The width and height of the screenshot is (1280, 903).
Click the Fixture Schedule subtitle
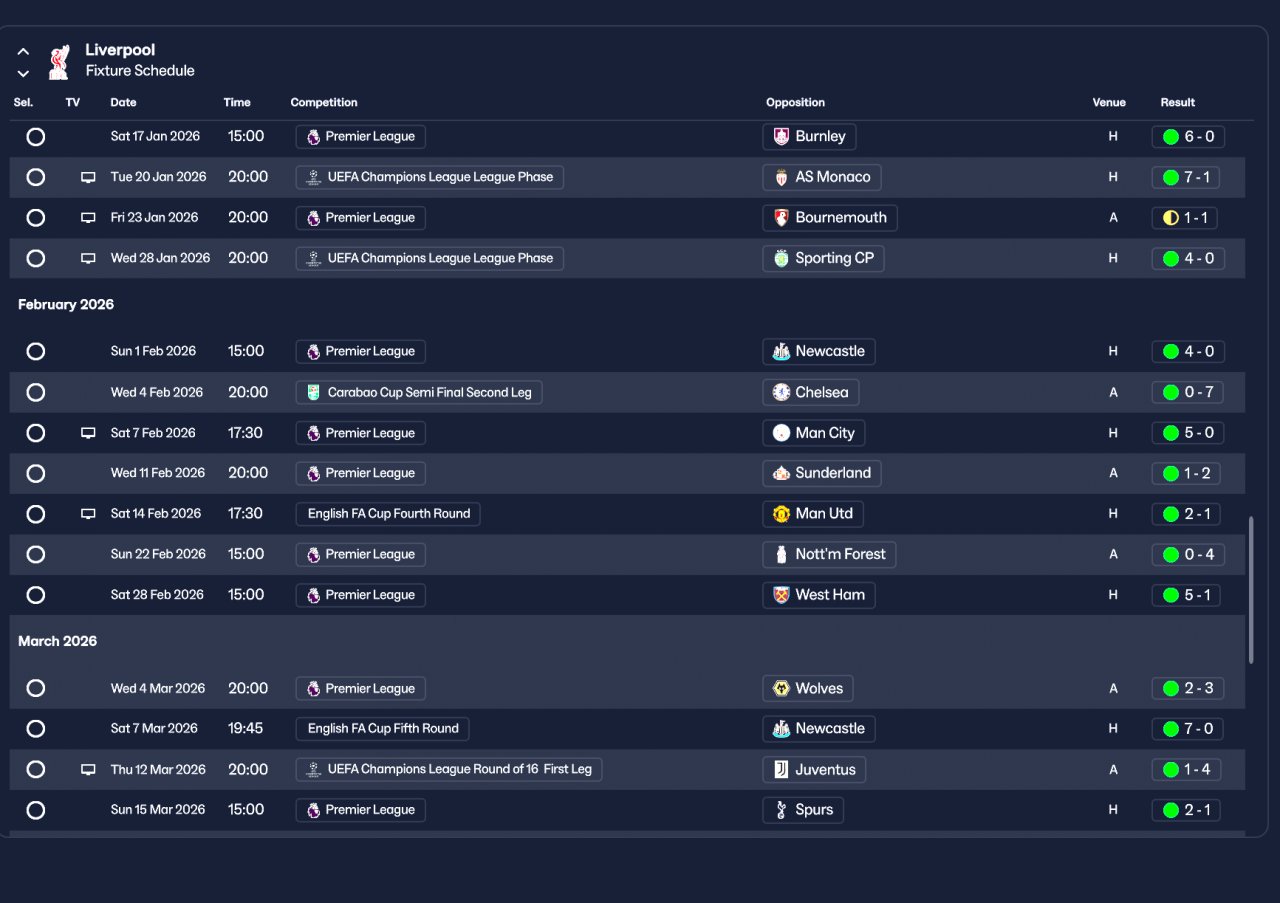pos(140,71)
